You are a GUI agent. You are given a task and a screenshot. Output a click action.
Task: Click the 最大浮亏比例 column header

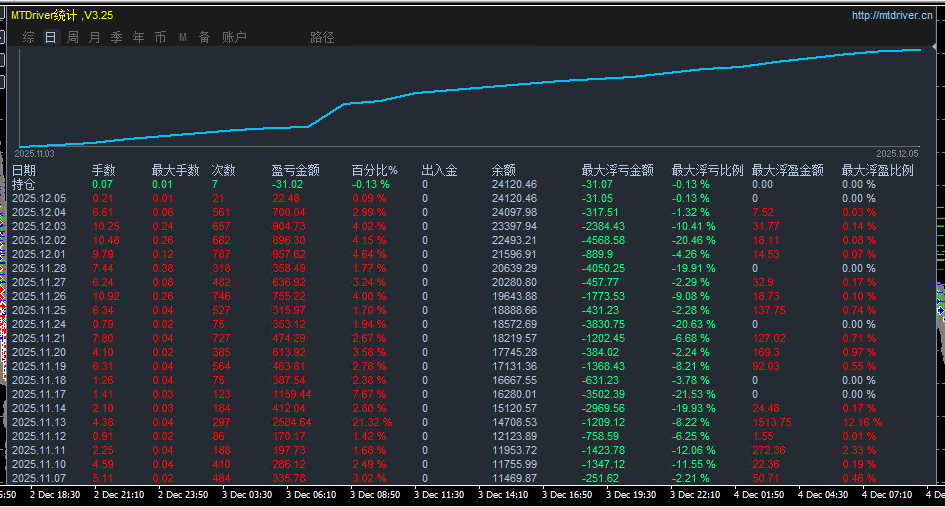(708, 171)
